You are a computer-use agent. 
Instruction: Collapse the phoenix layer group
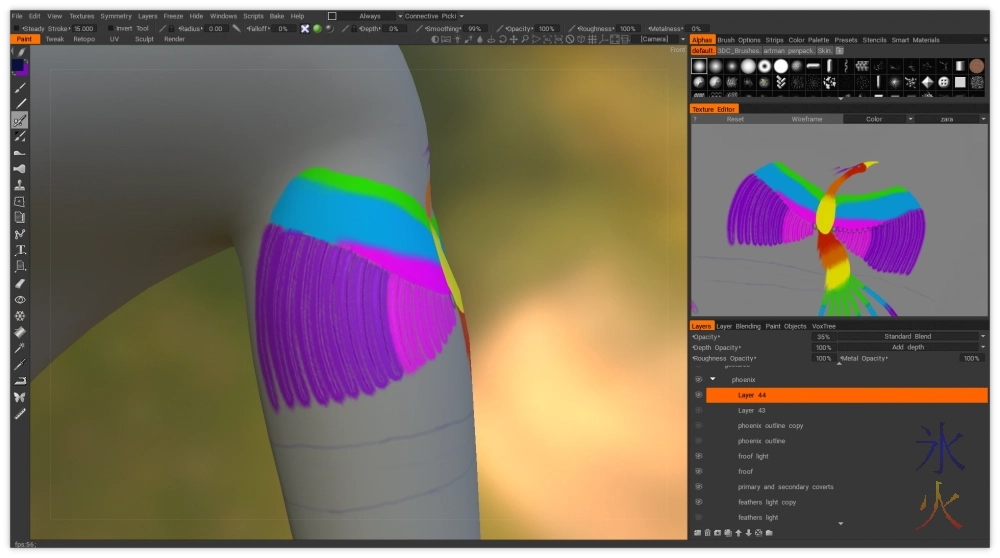pos(713,380)
